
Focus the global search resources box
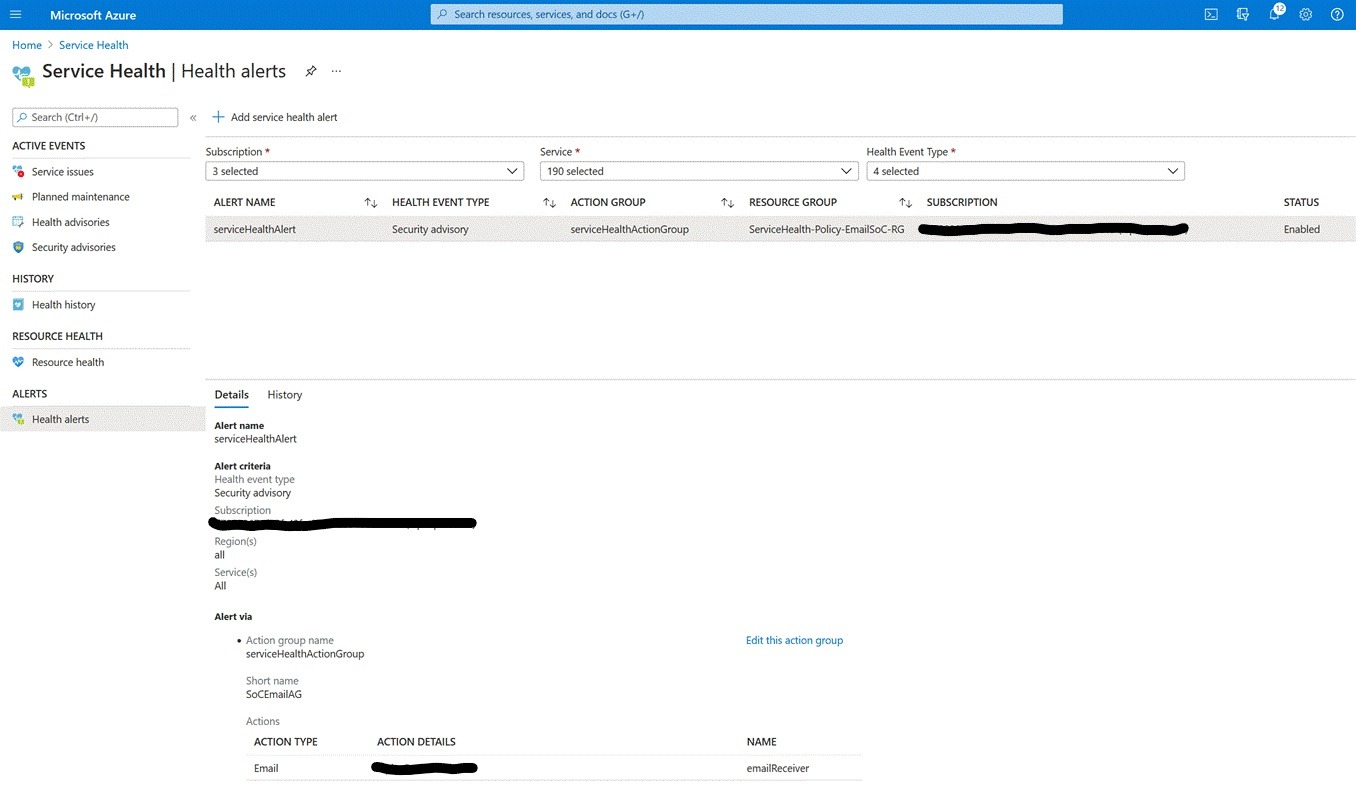coord(746,15)
